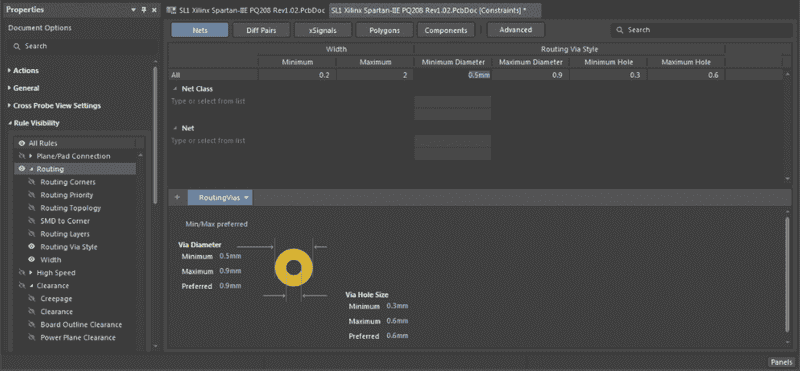Click the Constraints search field

click(702, 30)
